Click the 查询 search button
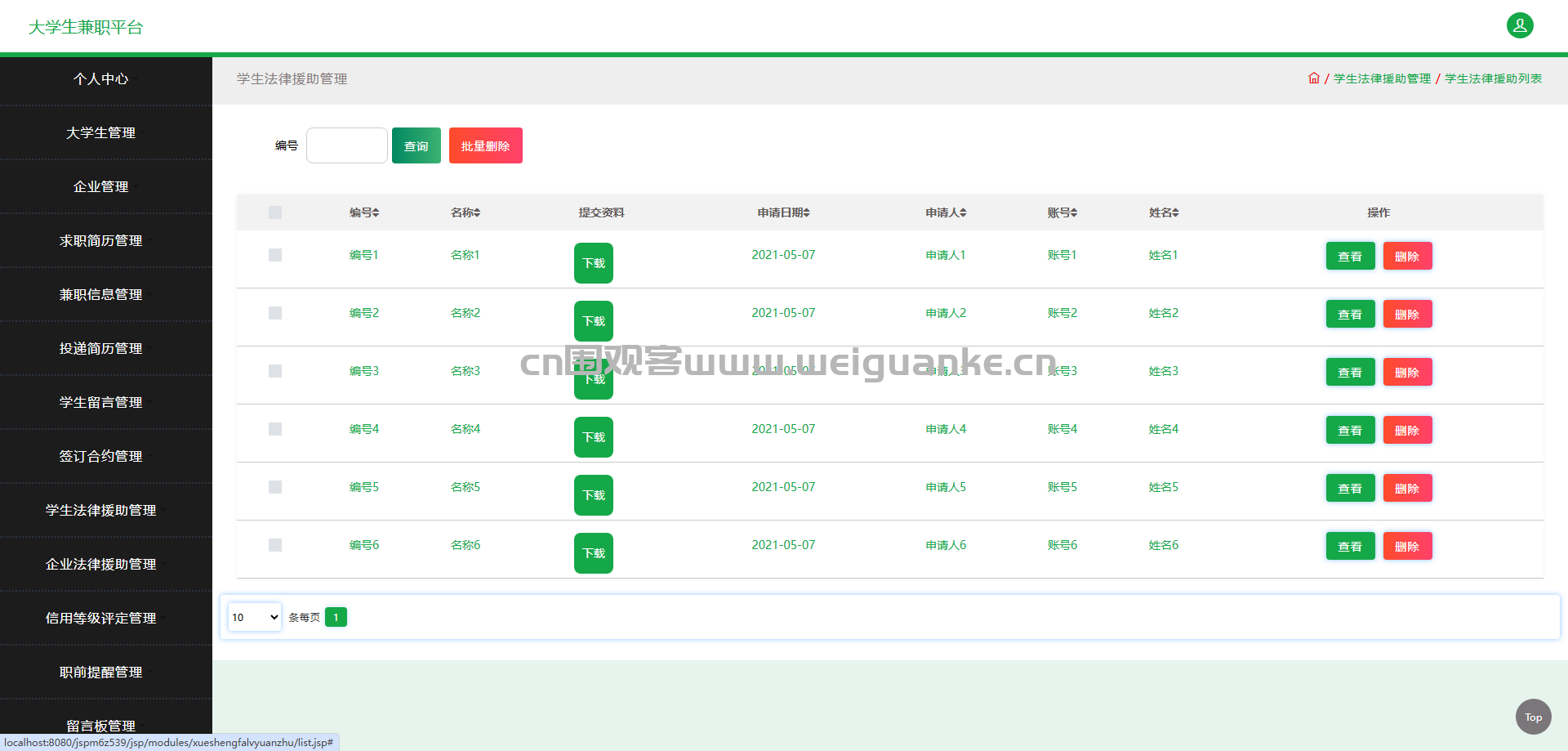Viewport: 1568px width, 751px height. tap(416, 145)
